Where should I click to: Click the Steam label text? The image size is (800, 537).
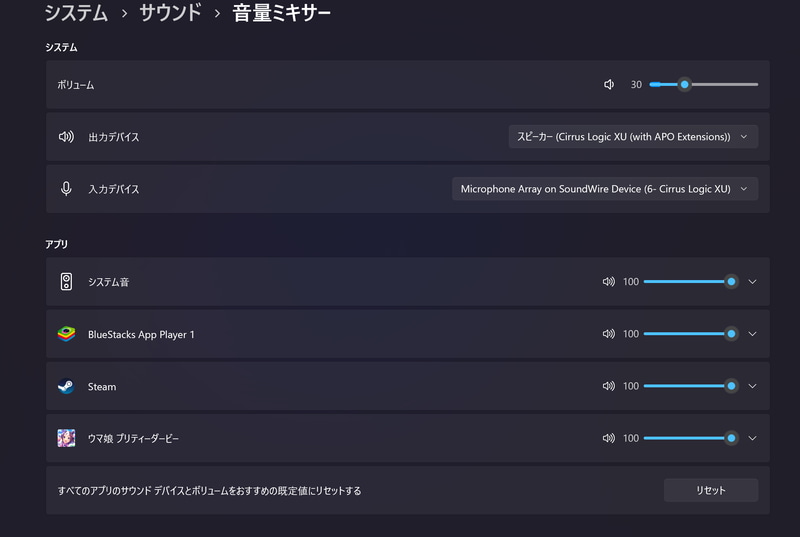point(102,387)
